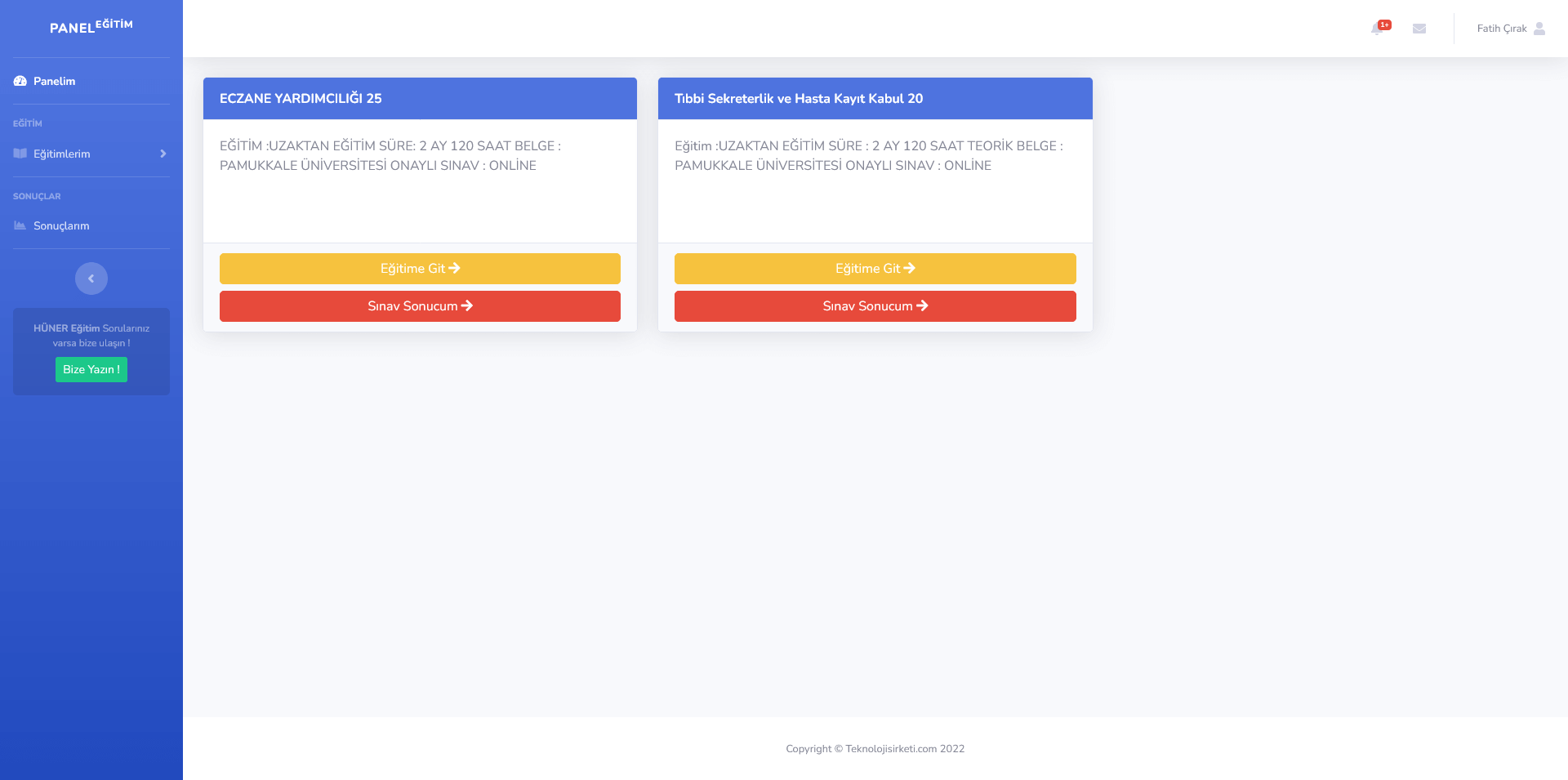Click the PANEL EĞİTİM logo
The height and width of the screenshot is (780, 1568).
(x=91, y=27)
